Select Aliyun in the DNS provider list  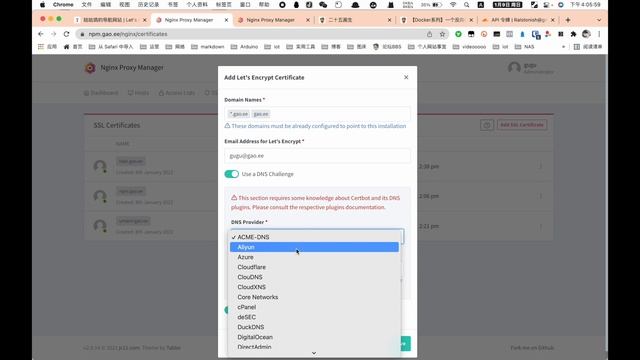pyautogui.click(x=314, y=247)
